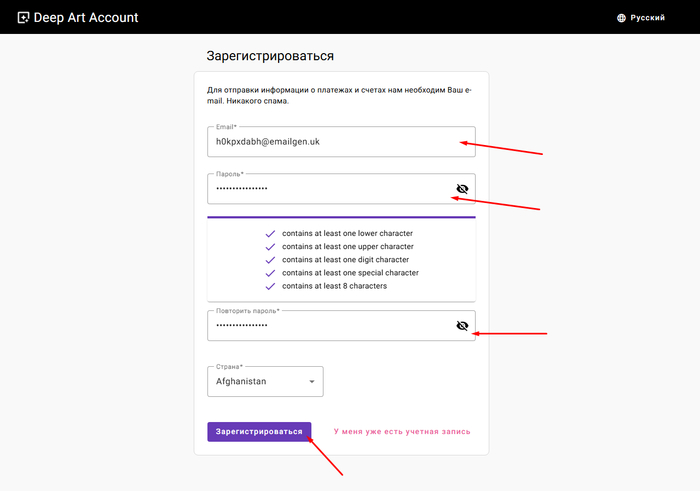Click checkmark beside digit character rule

[270, 259]
